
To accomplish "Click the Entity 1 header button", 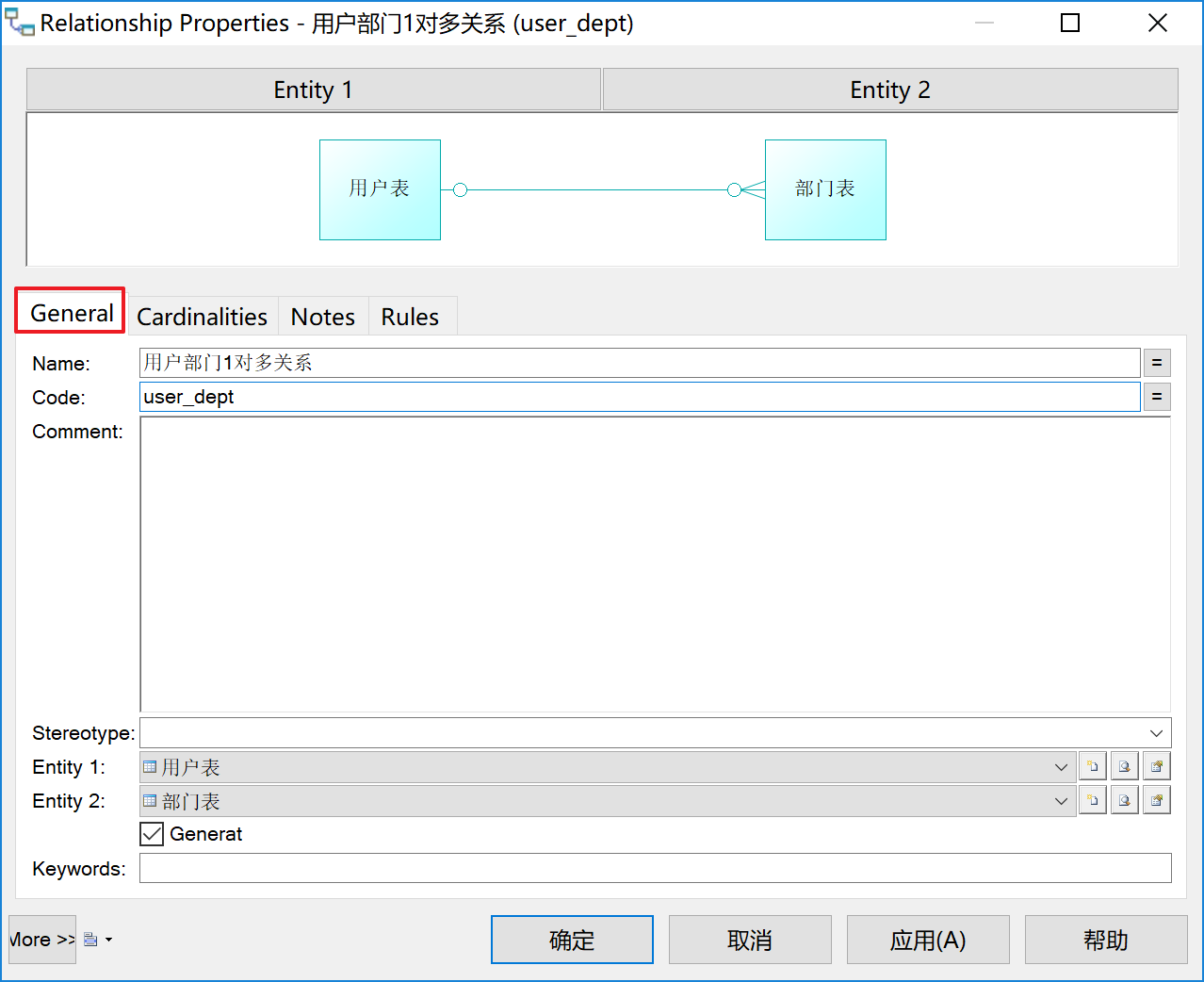I will pyautogui.click(x=313, y=90).
